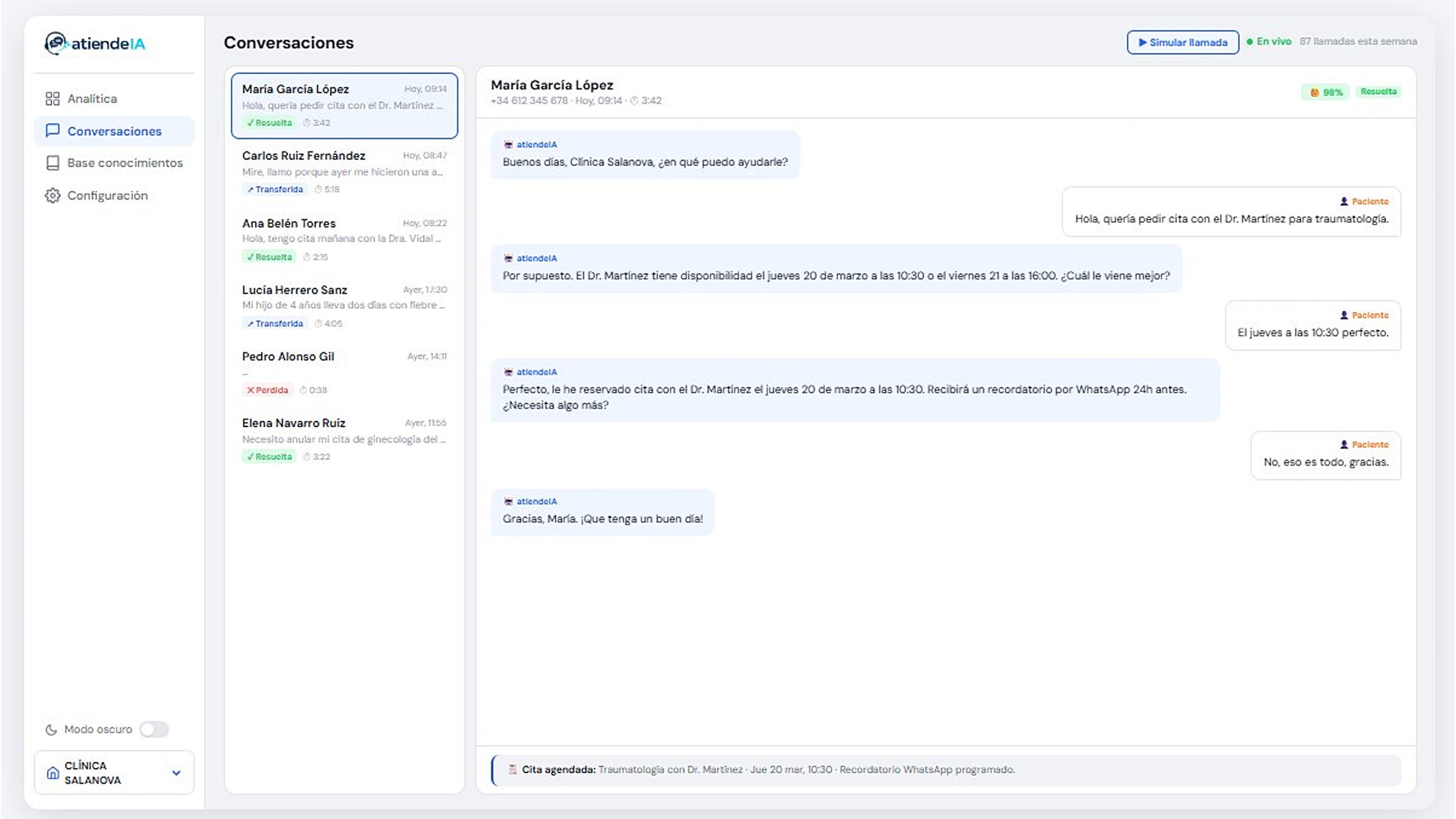Click the Perdida tag on Pedro Alonso Gil
This screenshot has width=1456, height=819.
(x=268, y=390)
